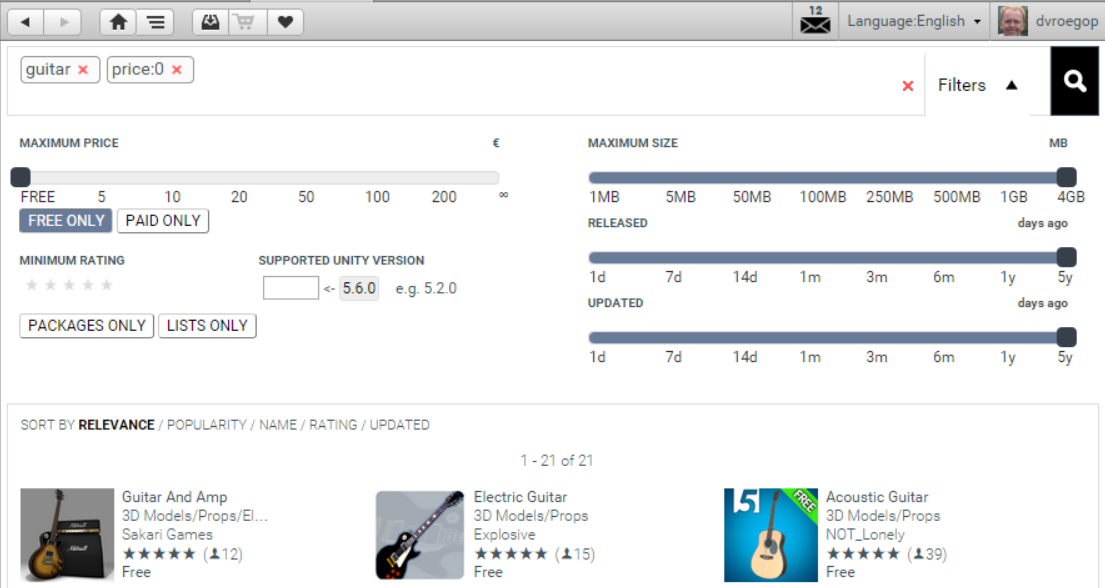Screen dimensions: 1105x588
Task: Click the rating stars of Acoustic Guitar
Action: pos(863,553)
